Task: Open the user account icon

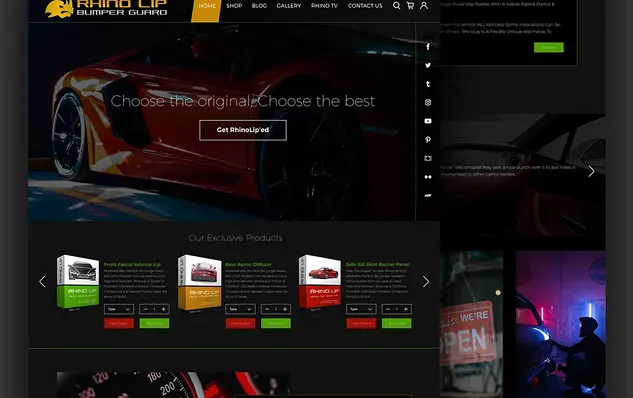Action: [424, 6]
